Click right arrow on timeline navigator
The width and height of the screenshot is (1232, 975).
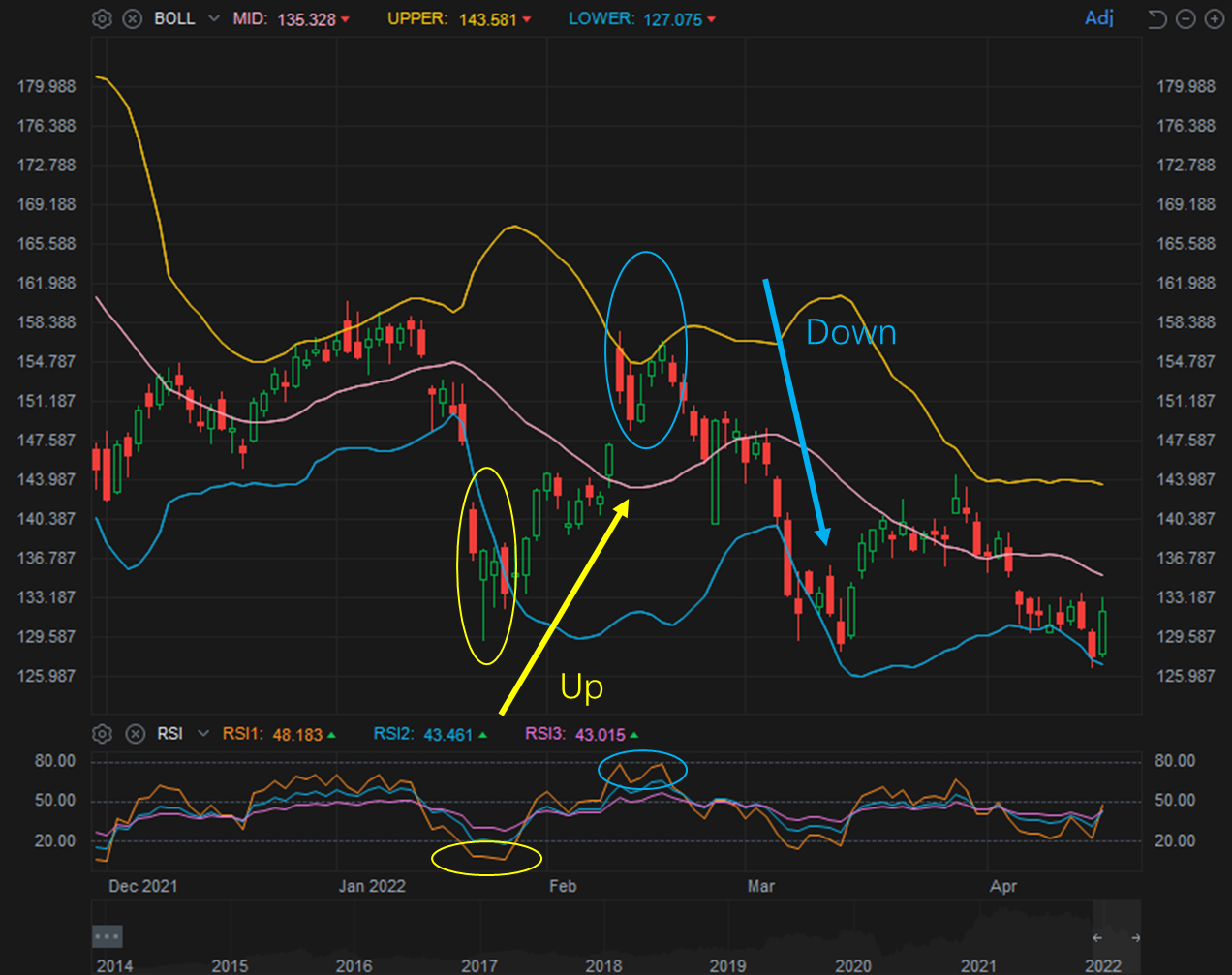pyautogui.click(x=1135, y=937)
